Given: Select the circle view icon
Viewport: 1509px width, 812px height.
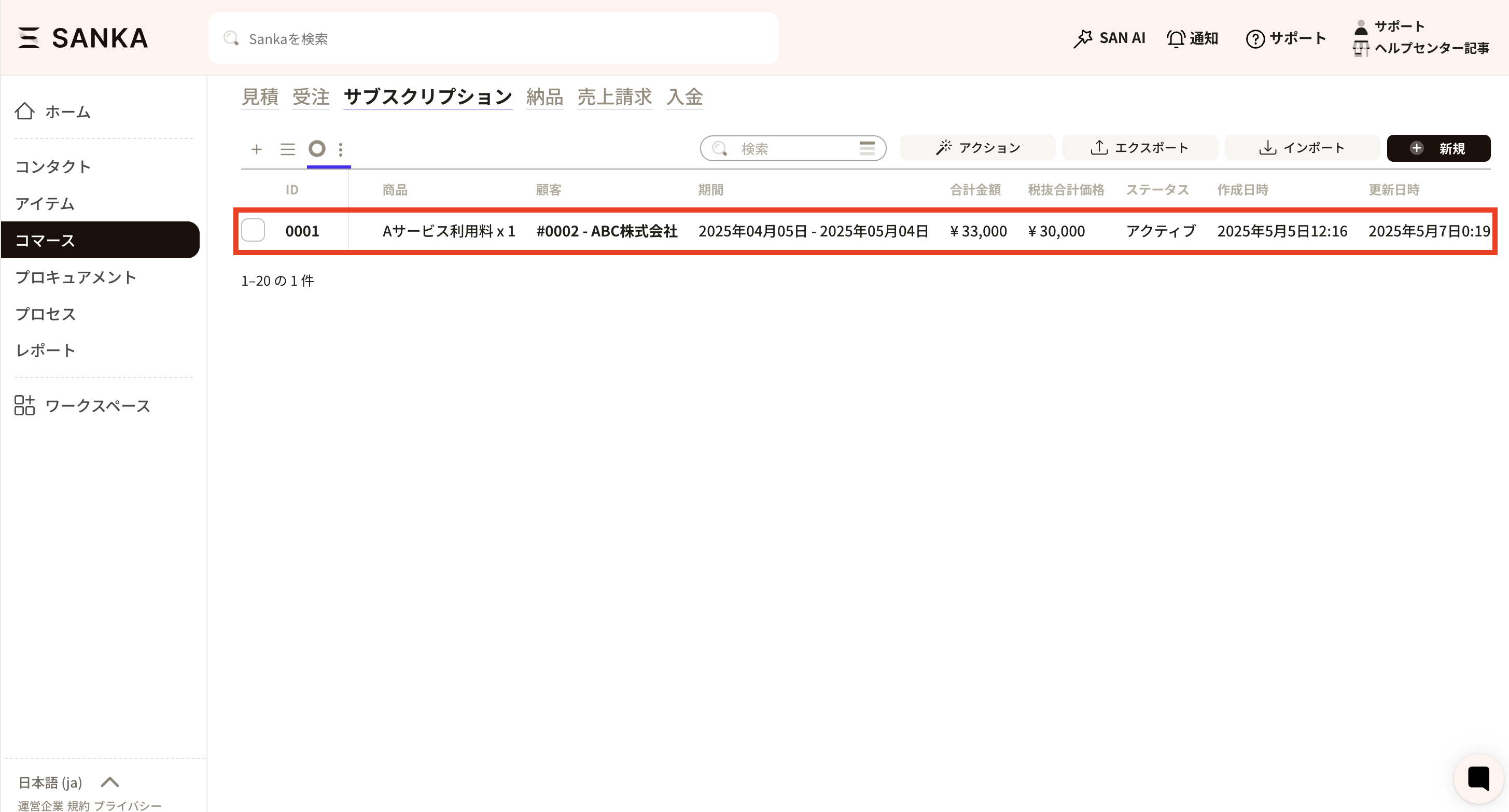Looking at the screenshot, I should [317, 149].
